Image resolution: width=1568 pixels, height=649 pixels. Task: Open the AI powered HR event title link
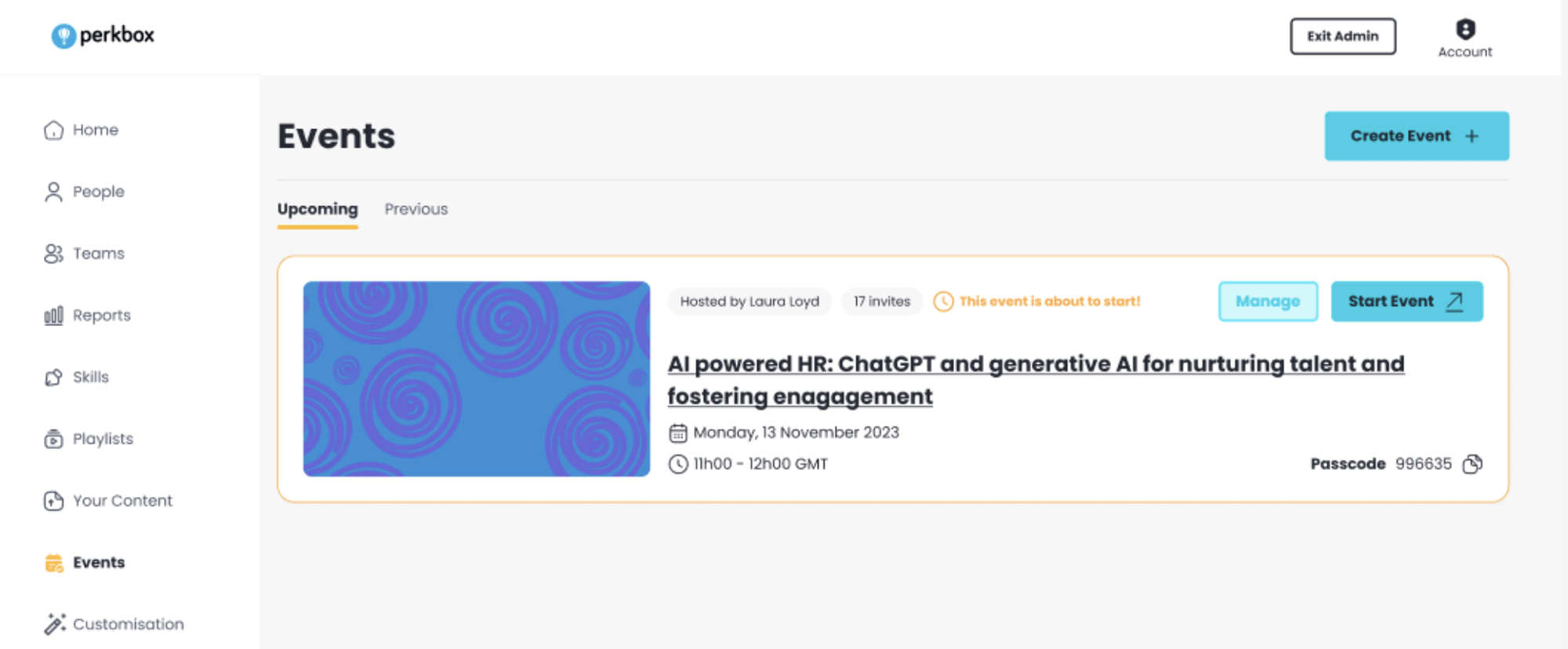click(x=1036, y=380)
